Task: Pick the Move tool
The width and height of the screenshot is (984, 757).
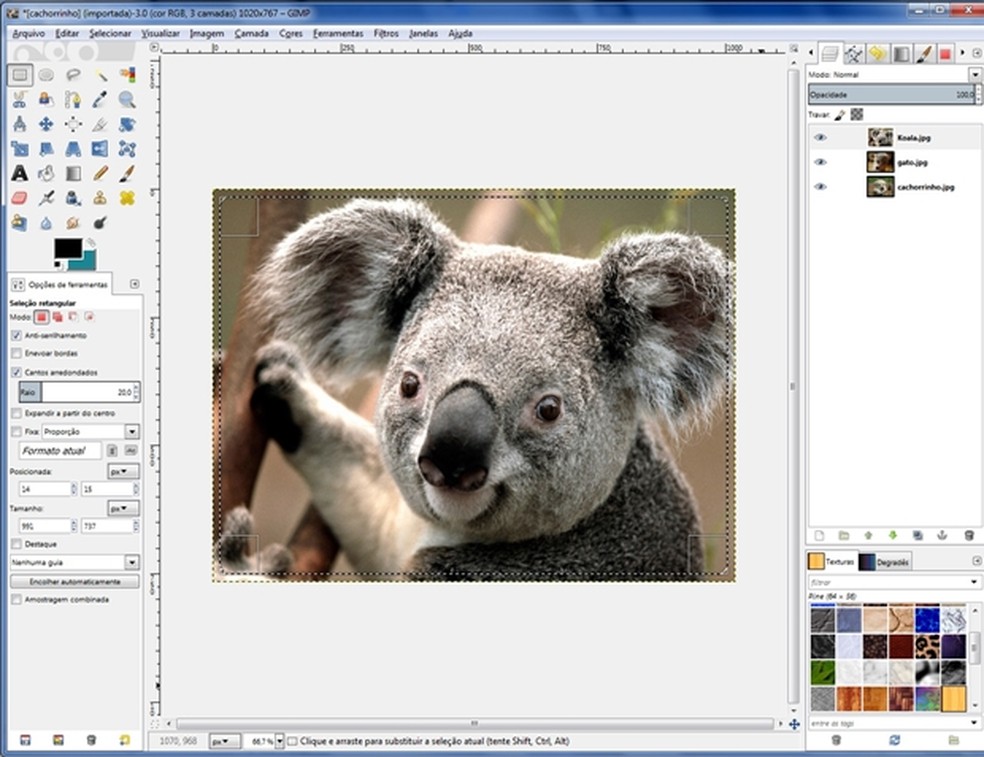Action: [46, 124]
